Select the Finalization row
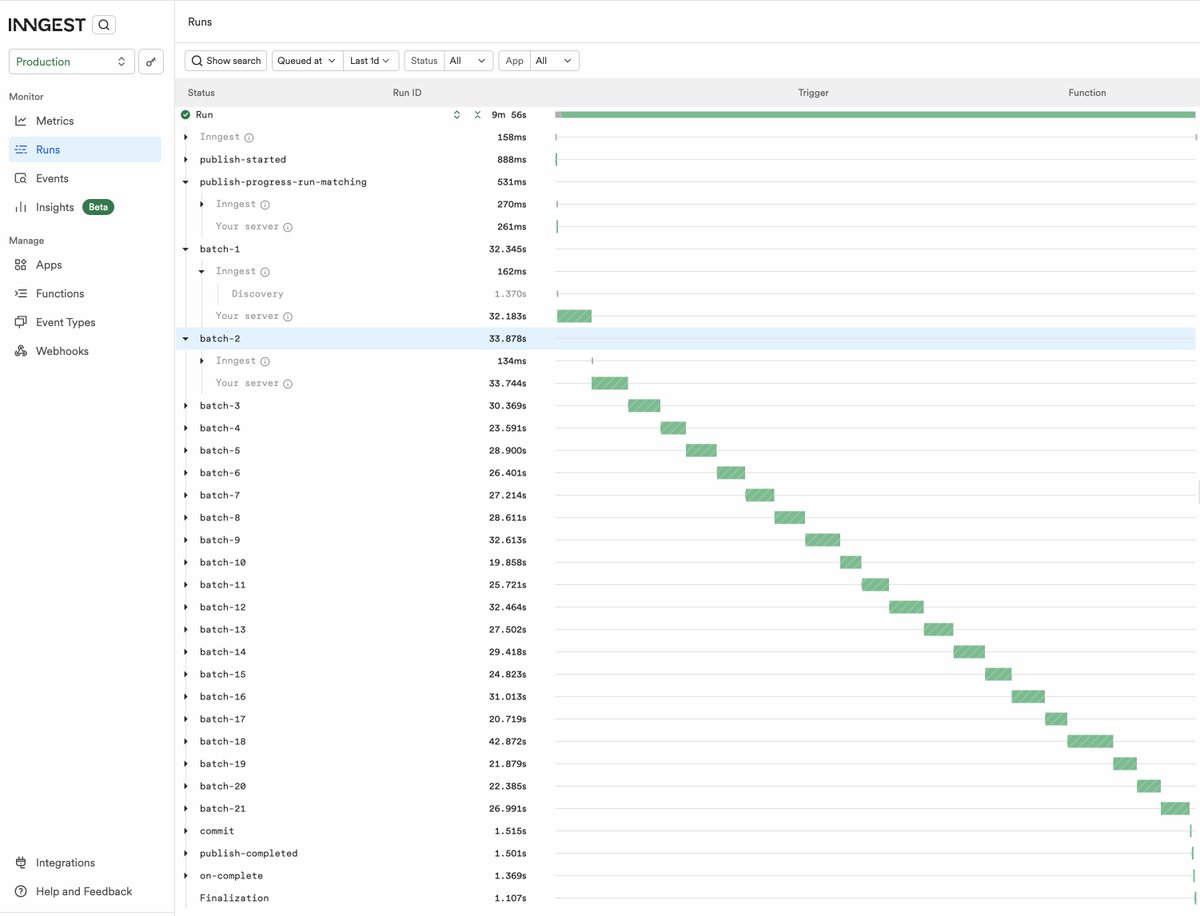Viewport: 1200px width, 916px height. point(685,898)
